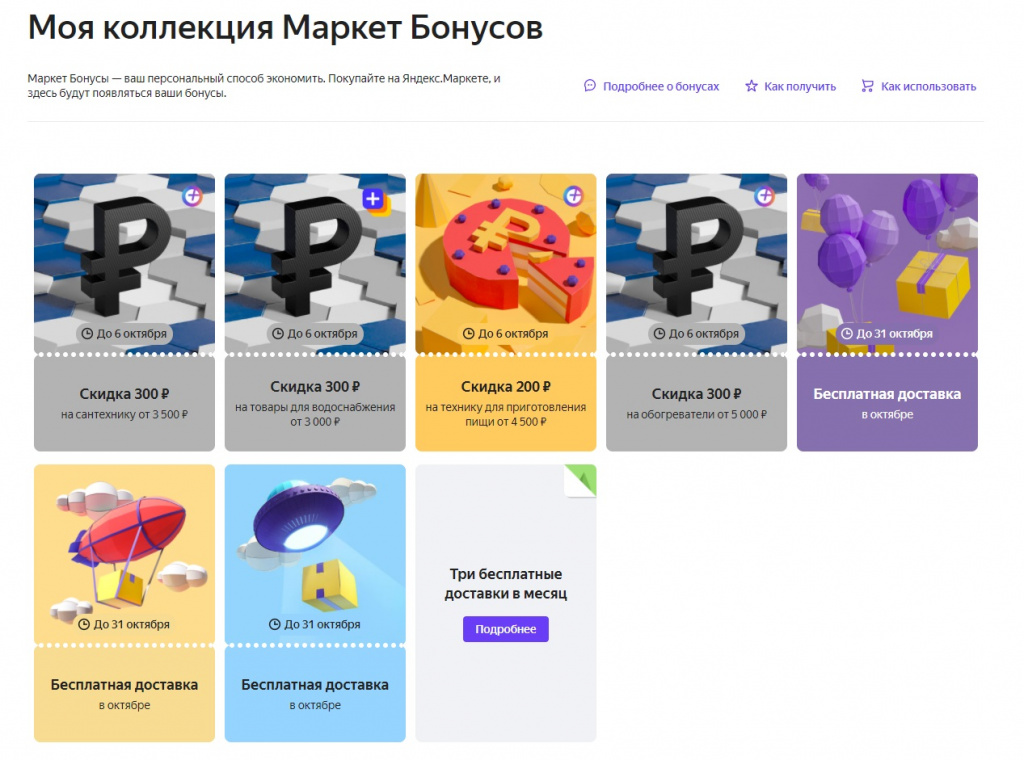The image size is (1024, 760).
Task: Open the UFO free delivery card
Action: (315, 603)
